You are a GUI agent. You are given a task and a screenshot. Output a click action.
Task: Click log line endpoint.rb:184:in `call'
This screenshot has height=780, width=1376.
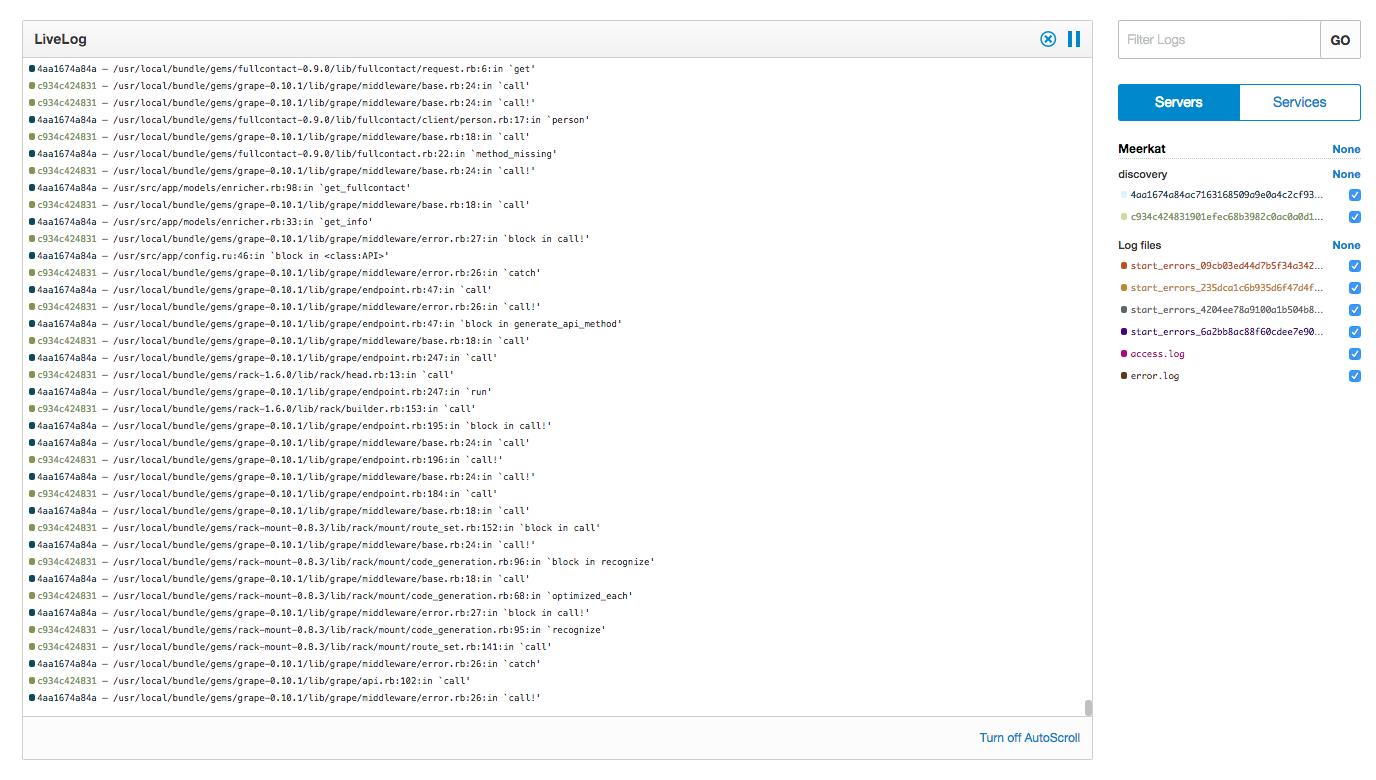pos(264,493)
